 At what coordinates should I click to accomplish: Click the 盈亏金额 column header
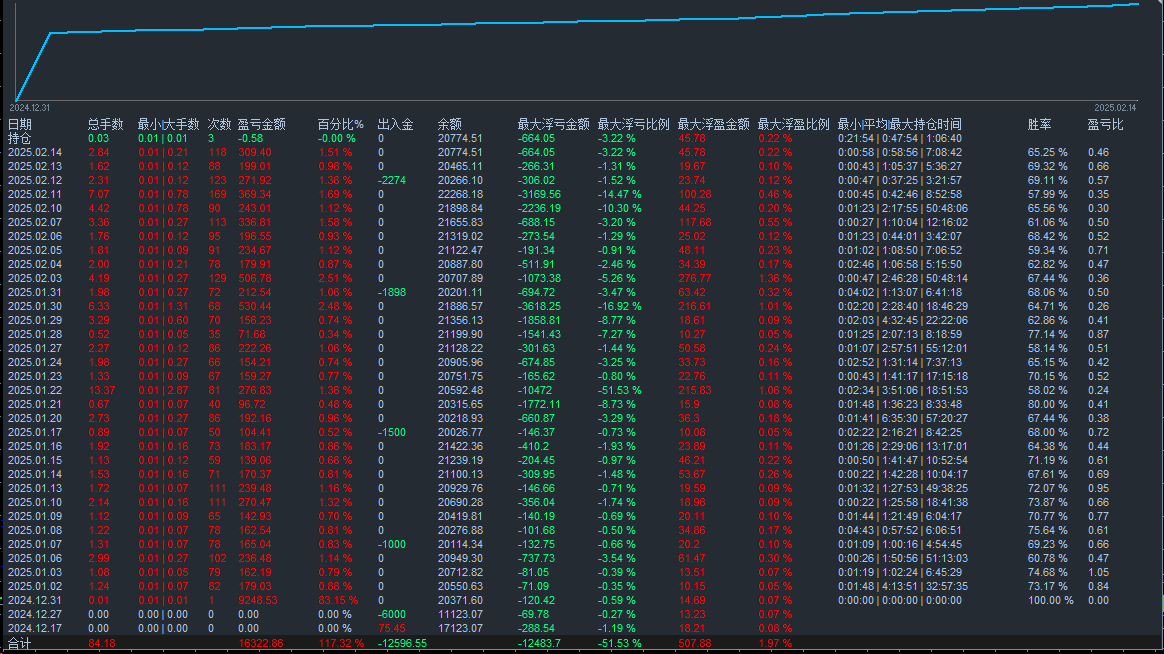(x=261, y=124)
